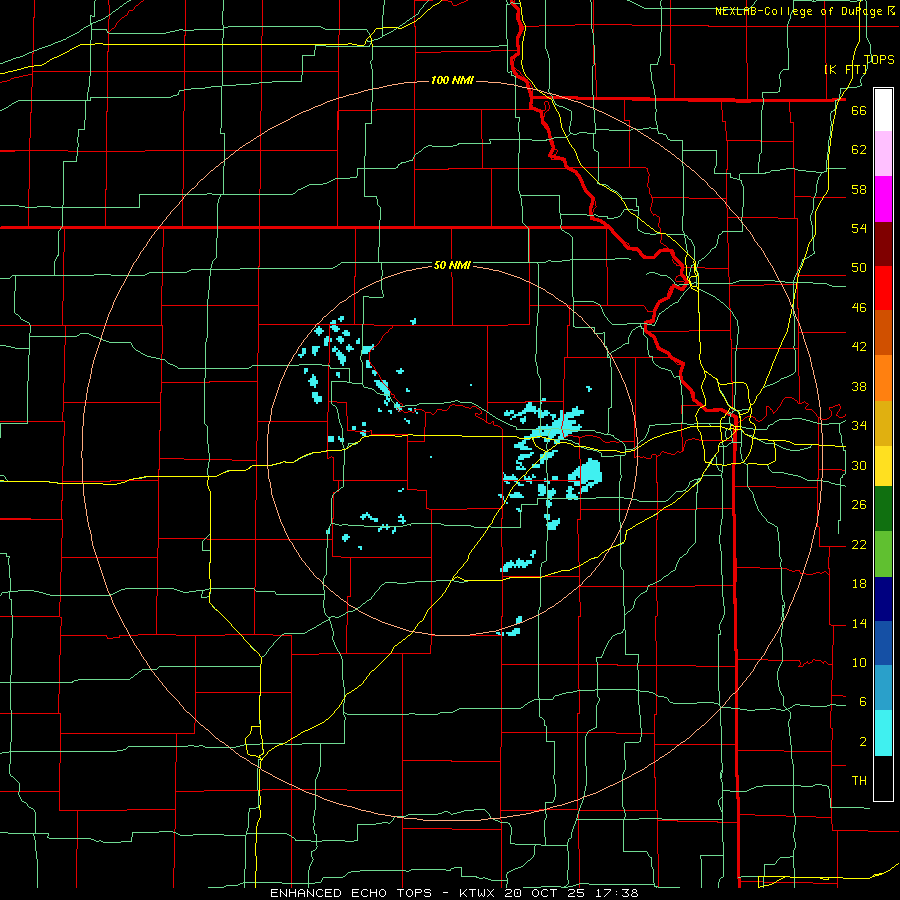Click the '38' legend value
This screenshot has height=900, width=900.
859,386
